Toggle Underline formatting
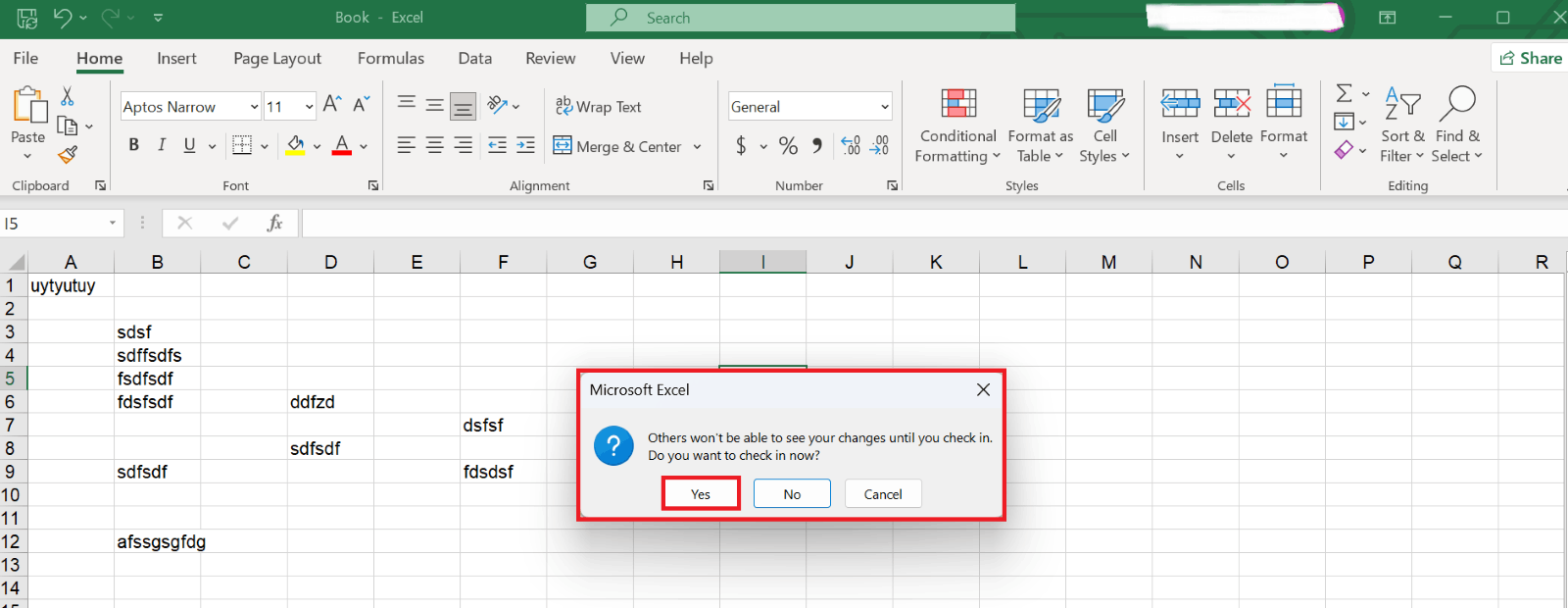1568x608 pixels. [189, 145]
